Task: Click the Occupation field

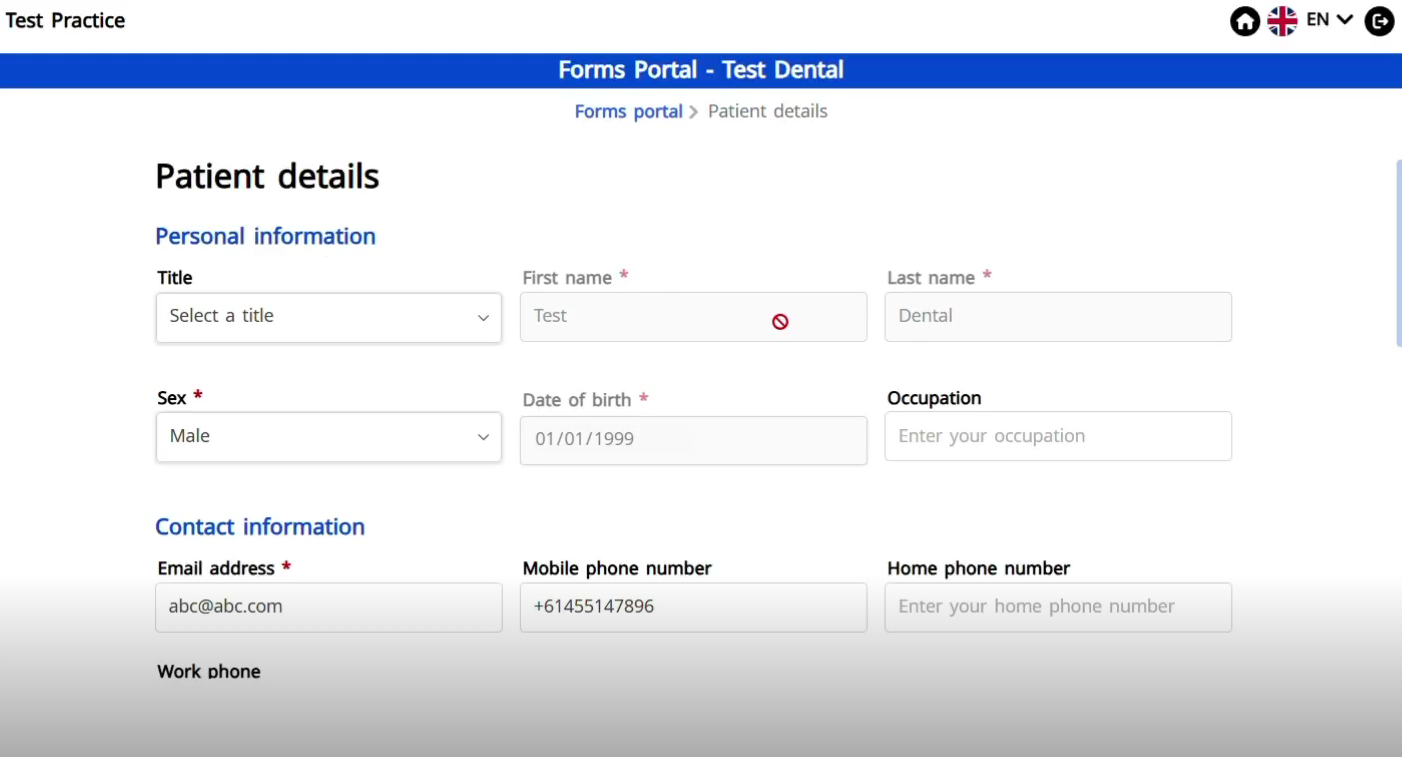Action: (1057, 436)
